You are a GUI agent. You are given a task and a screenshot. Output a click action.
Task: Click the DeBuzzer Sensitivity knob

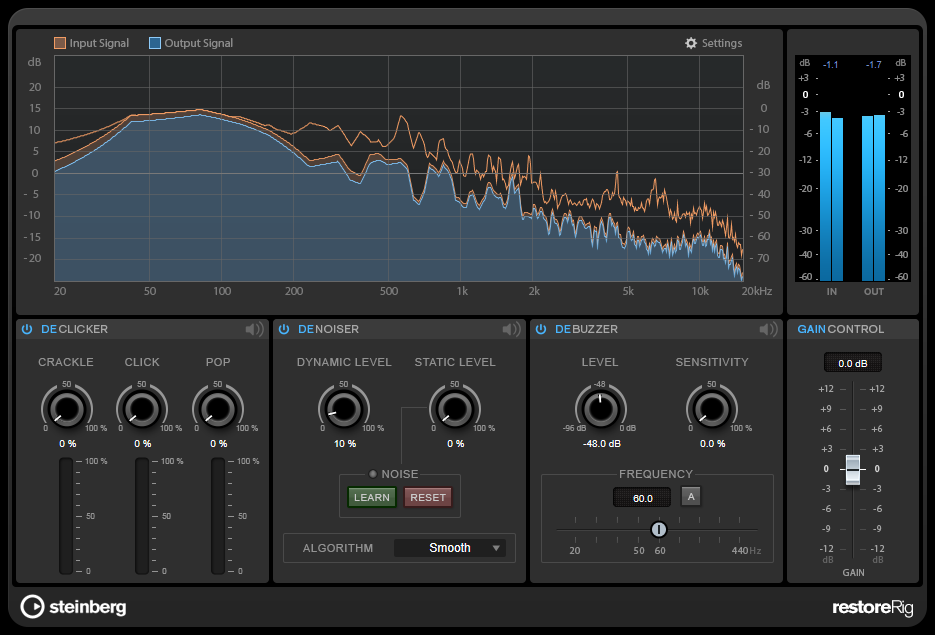point(711,408)
